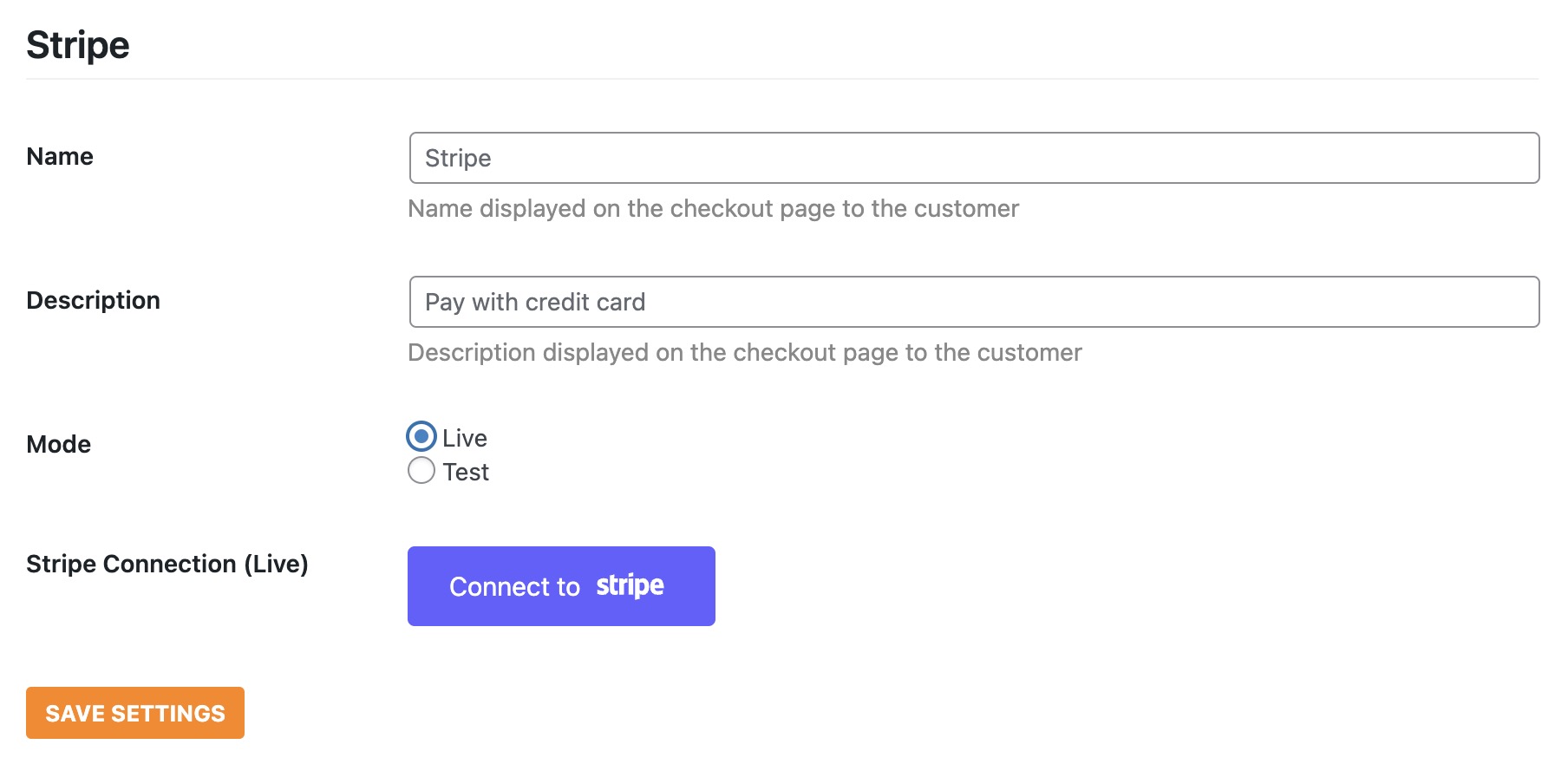Select the Live mode radio button
The height and width of the screenshot is (777, 1568).
[421, 437]
